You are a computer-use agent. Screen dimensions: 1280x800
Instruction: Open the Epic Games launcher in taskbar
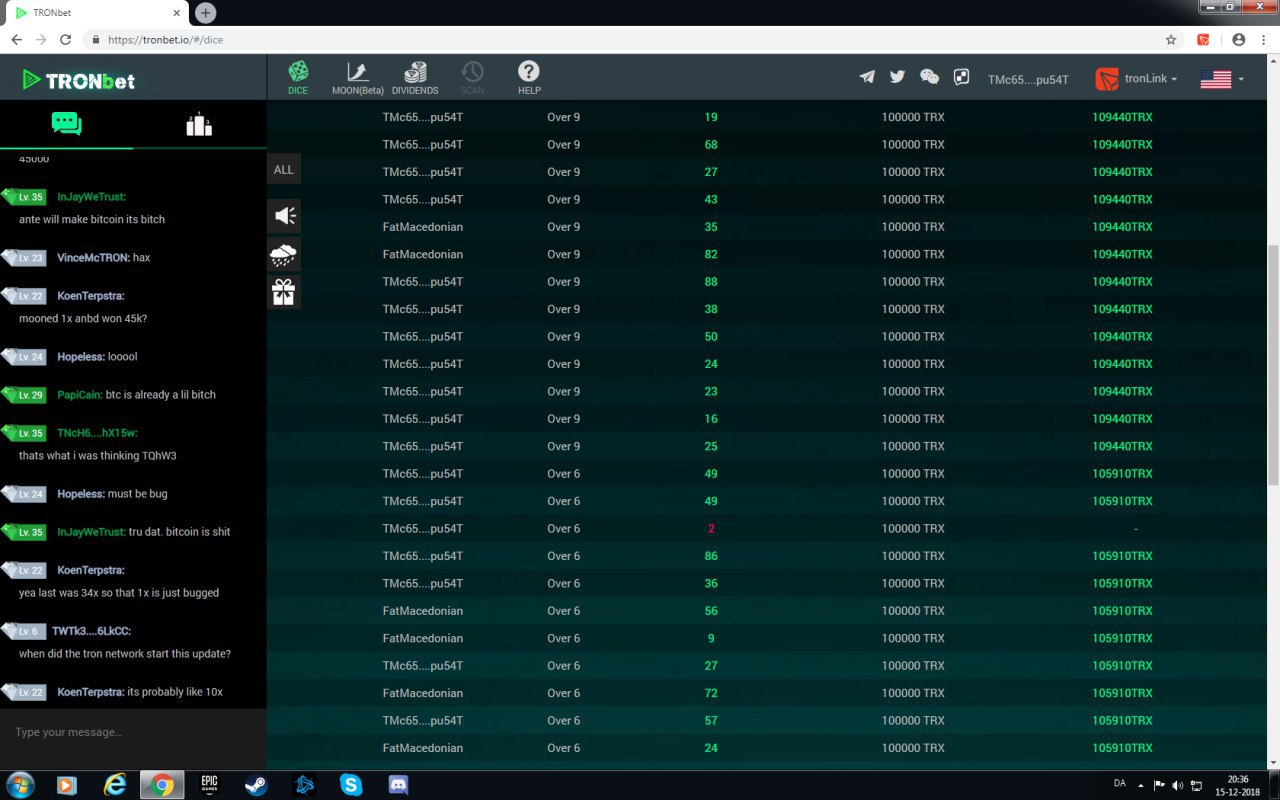pos(209,785)
